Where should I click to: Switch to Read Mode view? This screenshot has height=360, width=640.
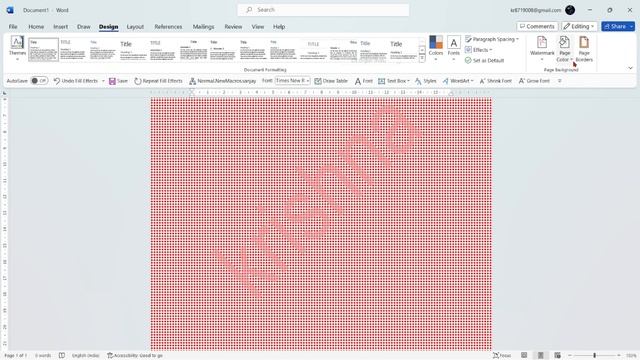tap(524, 356)
